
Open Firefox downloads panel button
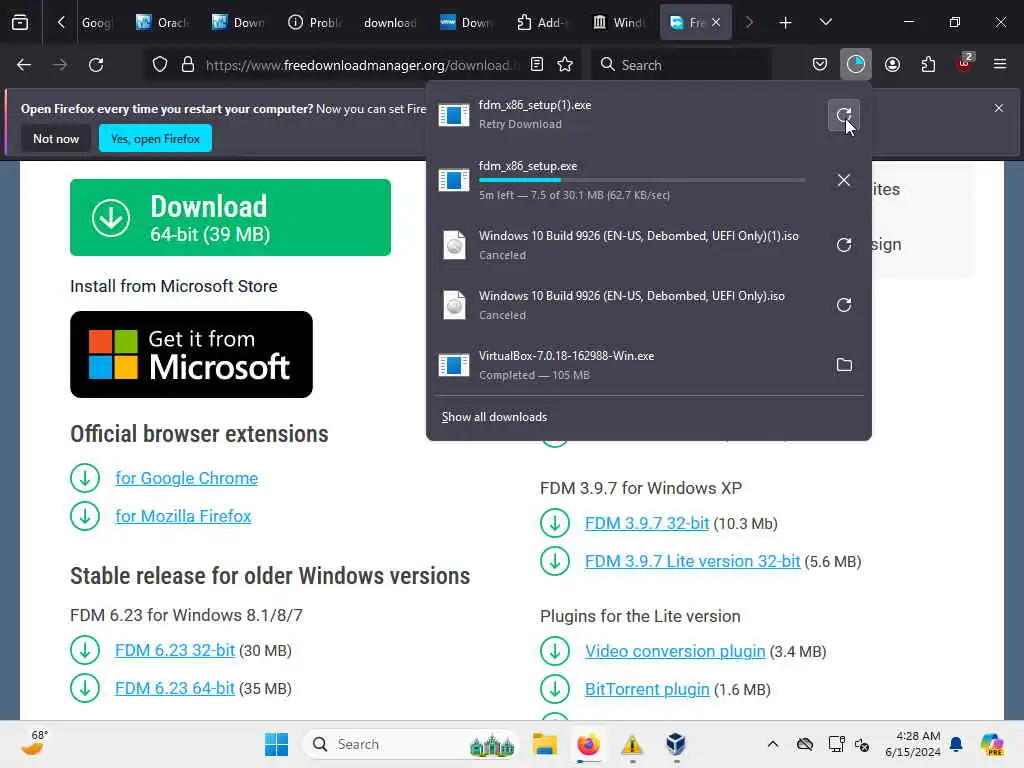pos(856,65)
